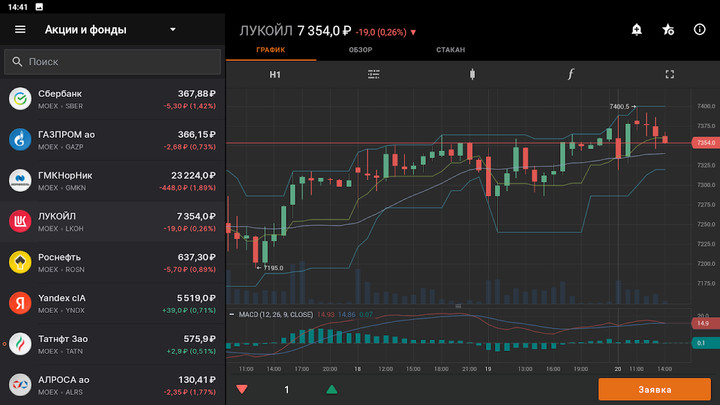Click the MOEX • SBER ticker label
The width and height of the screenshot is (720, 405).
tap(61, 106)
